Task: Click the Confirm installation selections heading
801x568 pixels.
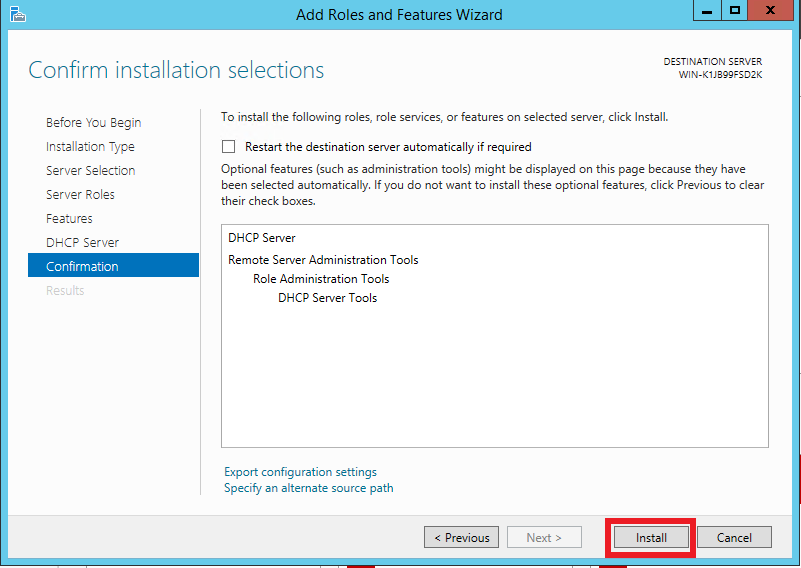Action: click(176, 70)
